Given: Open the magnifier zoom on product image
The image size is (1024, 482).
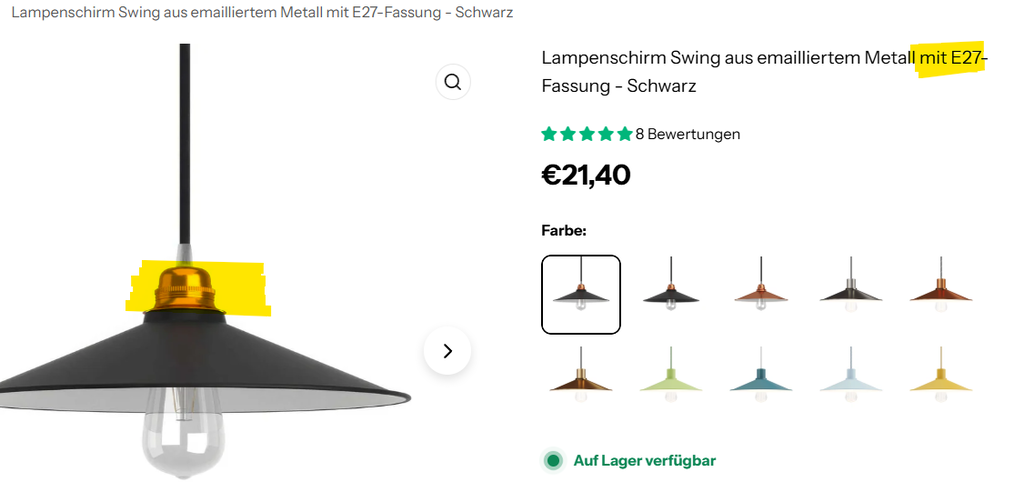Looking at the screenshot, I should [x=453, y=82].
